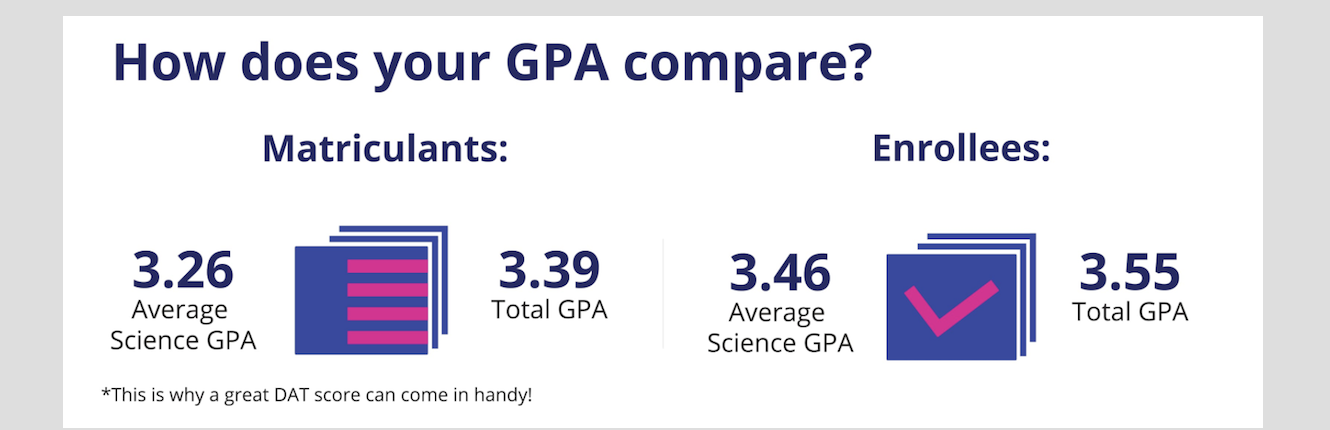Image resolution: width=1330 pixels, height=430 pixels.
Task: Click "Total GPA" label under 3.39
Action: (x=549, y=309)
